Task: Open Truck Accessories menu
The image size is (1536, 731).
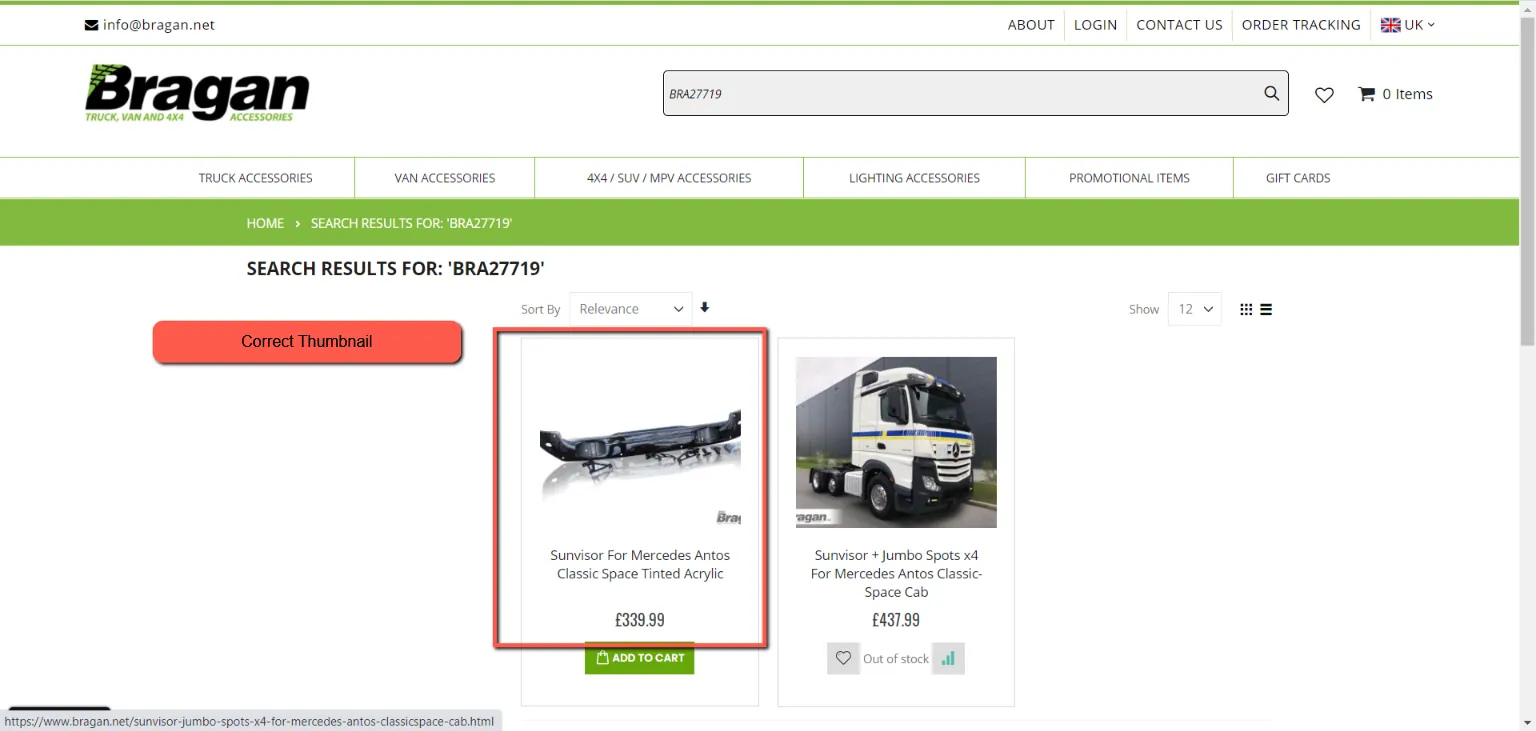Action: coord(255,178)
